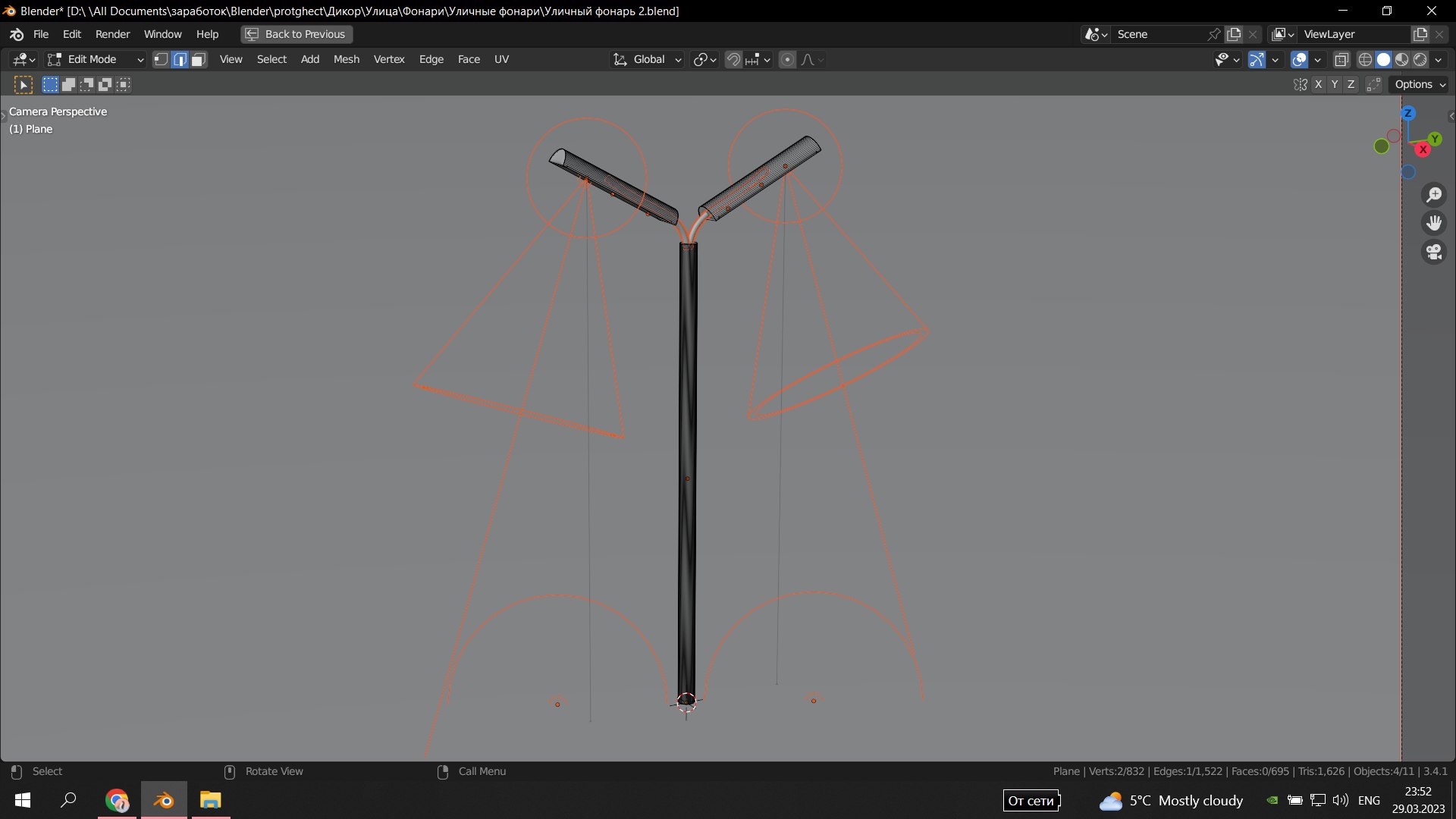Open the scene browse dropdown icon

pyautogui.click(x=1096, y=34)
